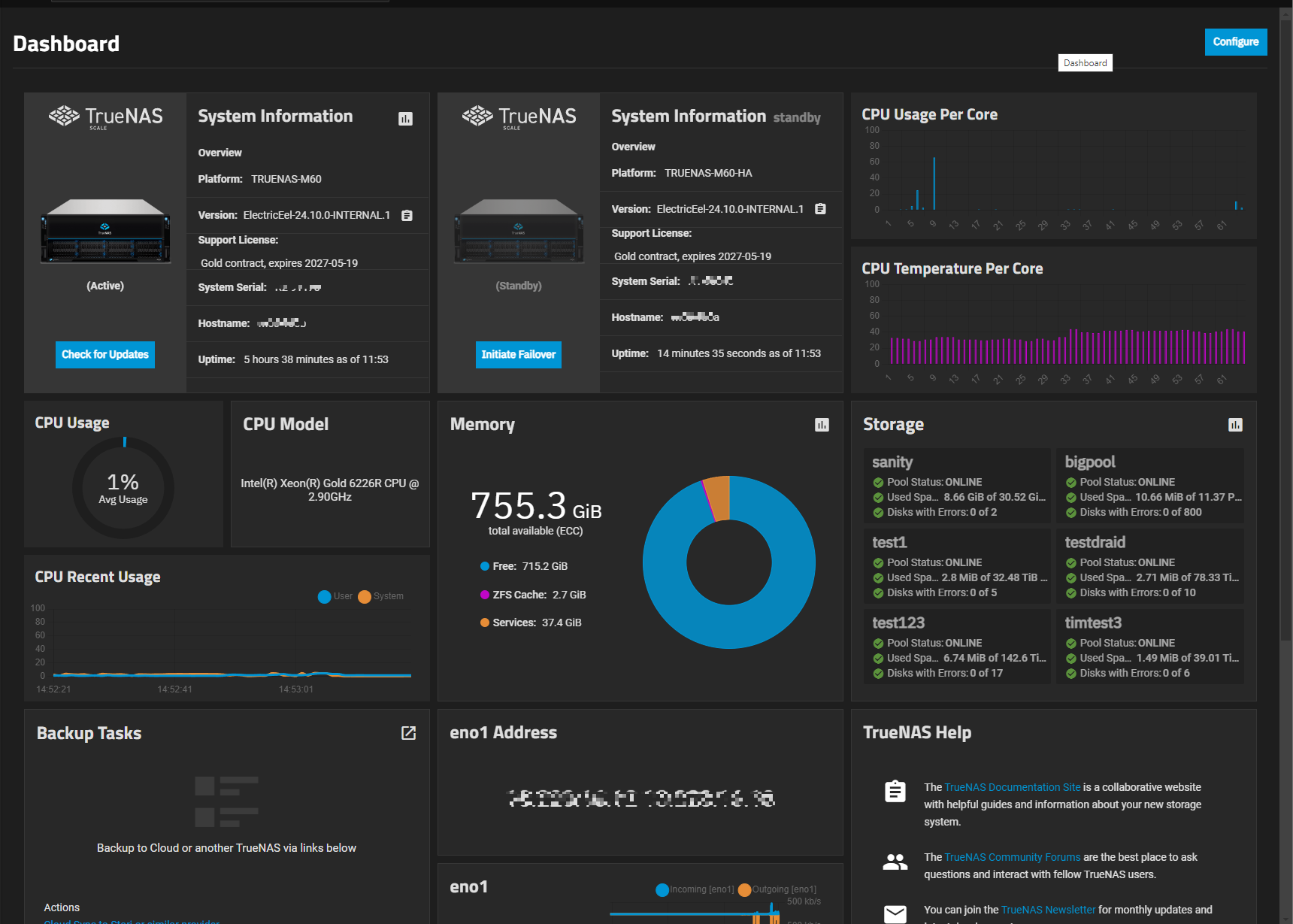
Task: Toggle the System legend on CPU Recent Usage
Action: (x=381, y=596)
